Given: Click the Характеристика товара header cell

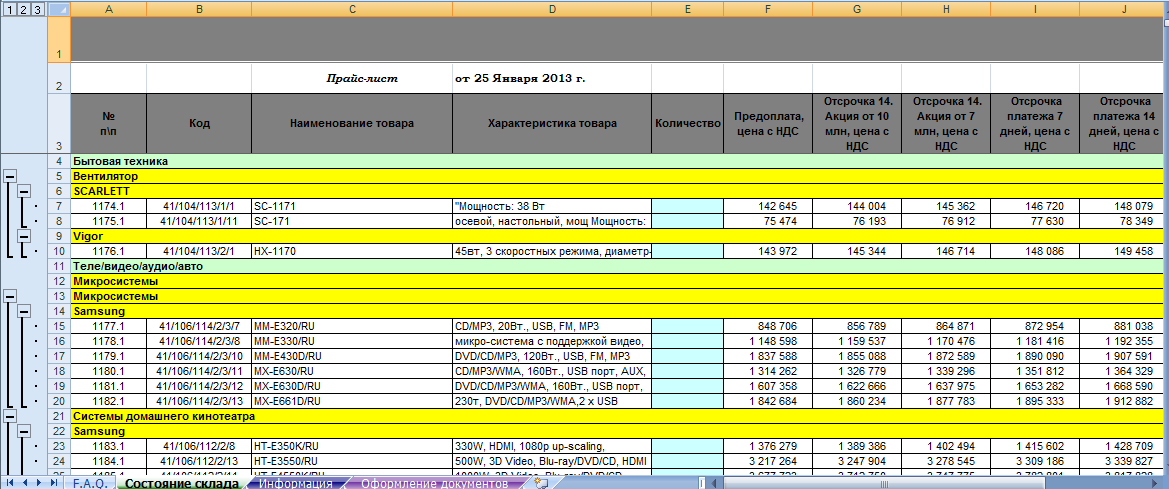Looking at the screenshot, I should coord(552,124).
